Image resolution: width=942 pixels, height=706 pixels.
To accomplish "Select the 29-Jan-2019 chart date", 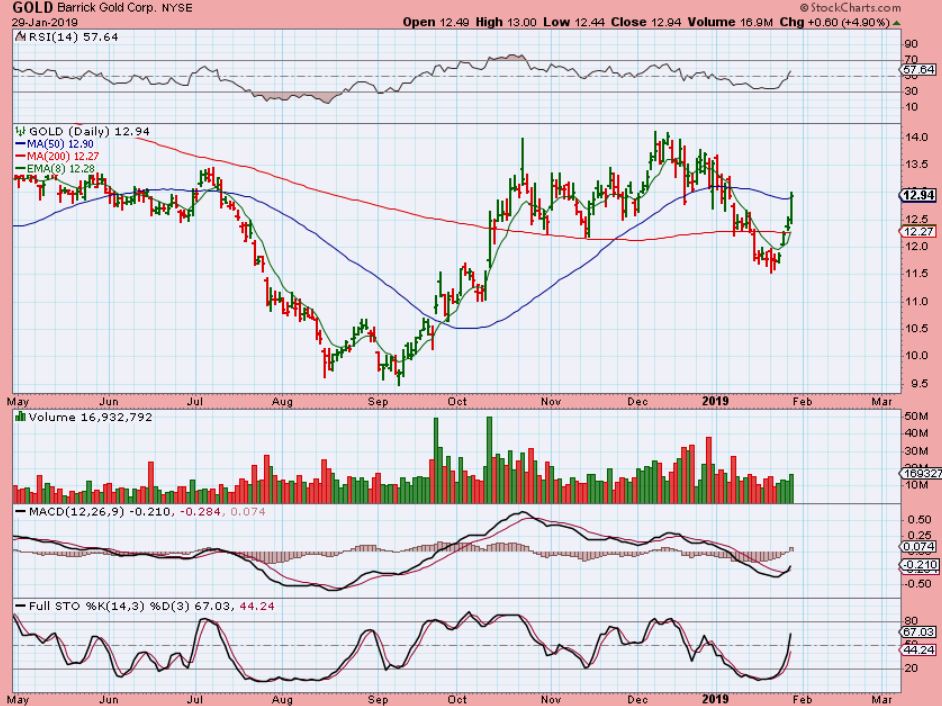I will point(44,23).
